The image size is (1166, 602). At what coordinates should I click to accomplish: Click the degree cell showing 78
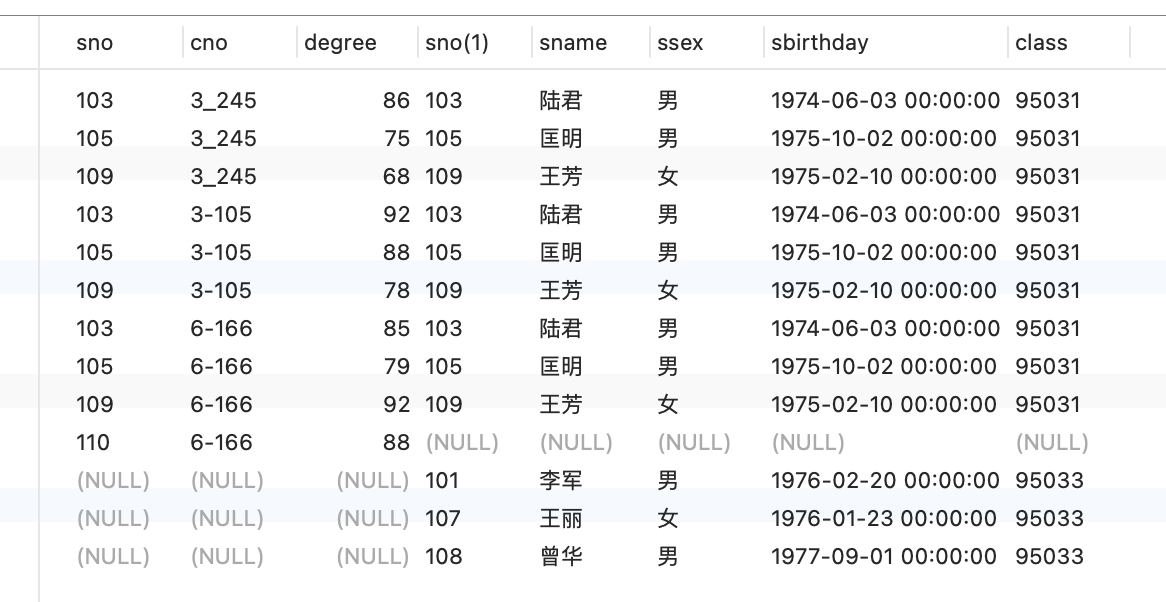(396, 291)
